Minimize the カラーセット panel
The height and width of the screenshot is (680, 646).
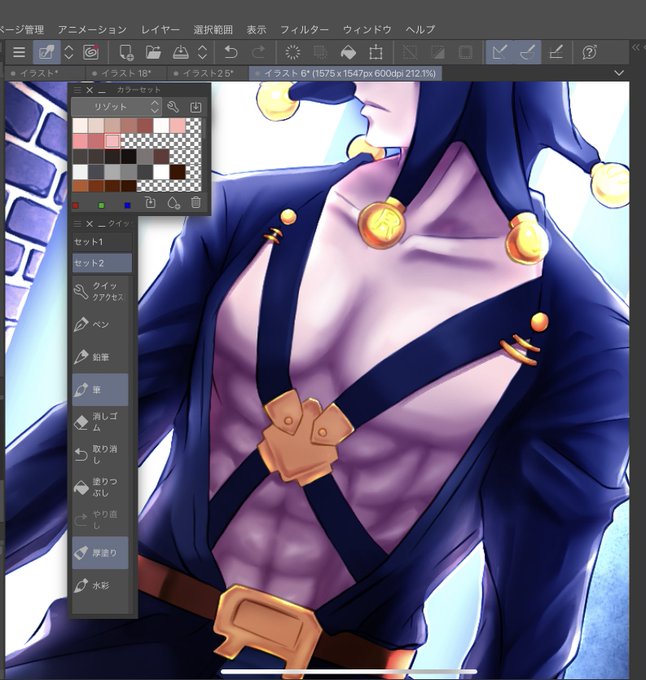point(102,90)
